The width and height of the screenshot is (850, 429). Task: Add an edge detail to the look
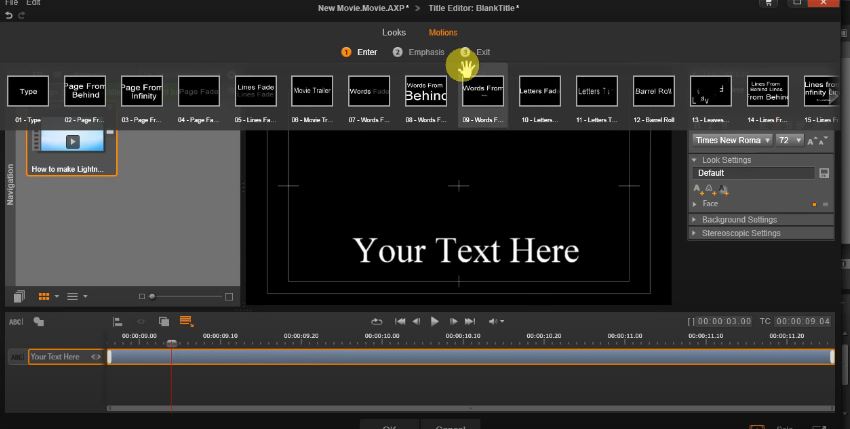[710, 189]
